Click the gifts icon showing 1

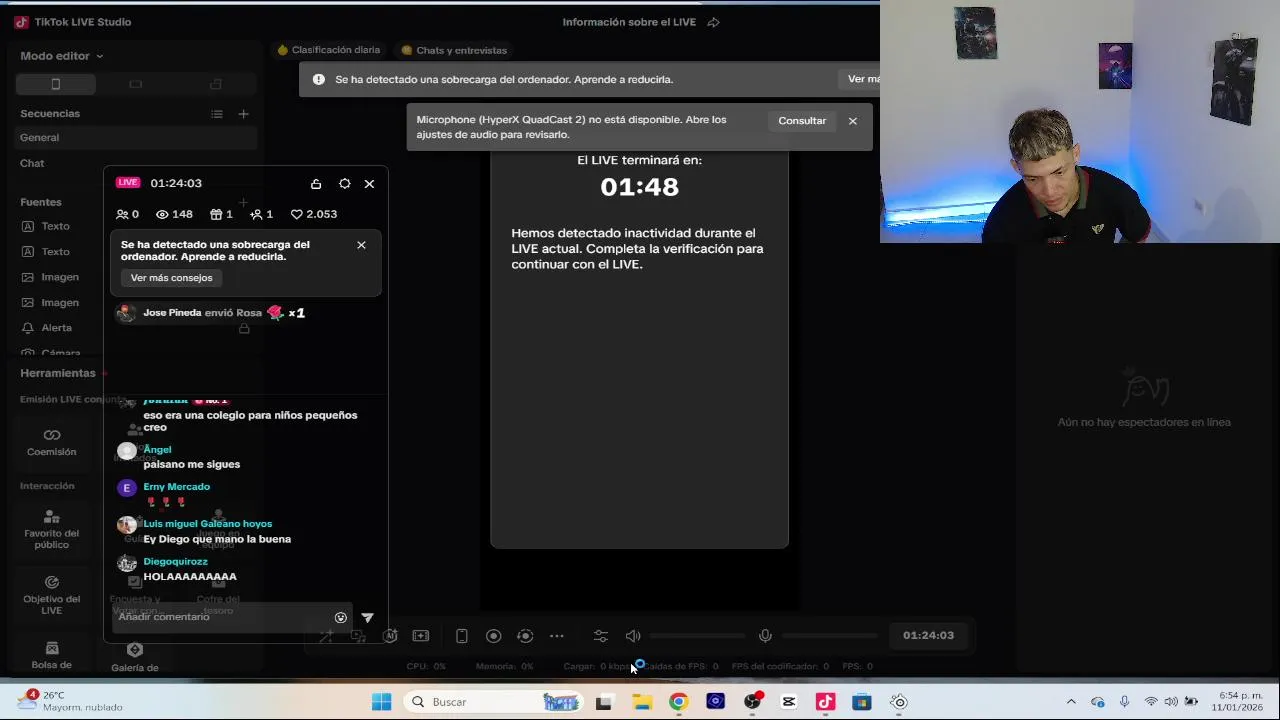tap(215, 214)
